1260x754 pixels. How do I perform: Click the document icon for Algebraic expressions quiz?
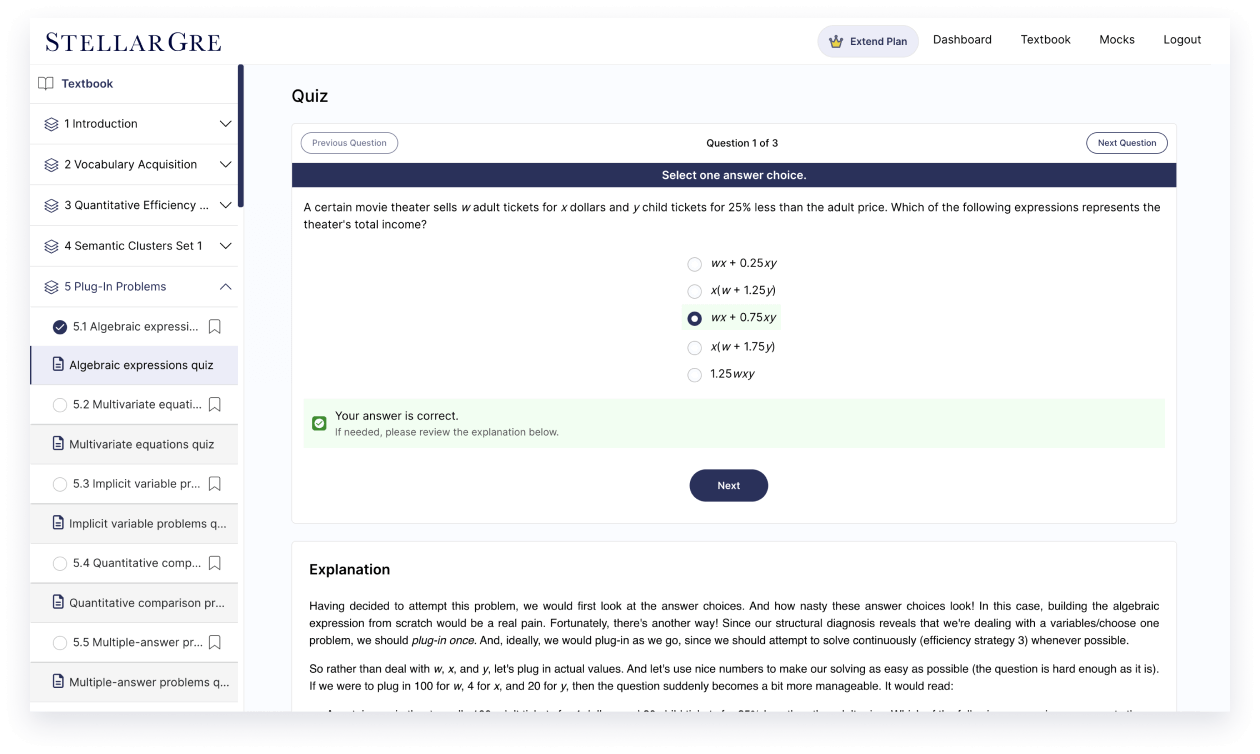pyautogui.click(x=57, y=365)
